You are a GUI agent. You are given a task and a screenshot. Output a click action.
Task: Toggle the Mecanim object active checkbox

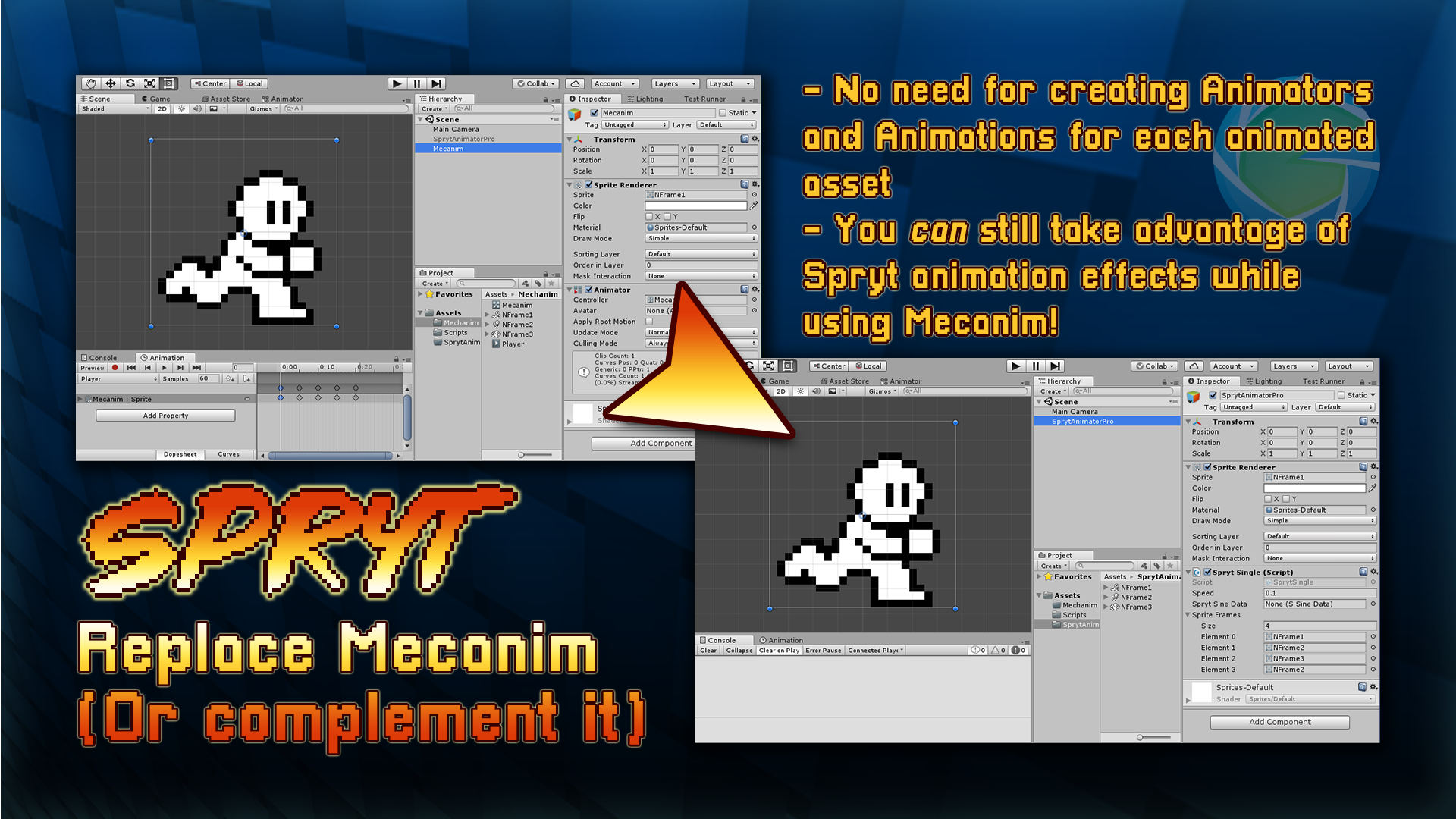pyautogui.click(x=595, y=113)
